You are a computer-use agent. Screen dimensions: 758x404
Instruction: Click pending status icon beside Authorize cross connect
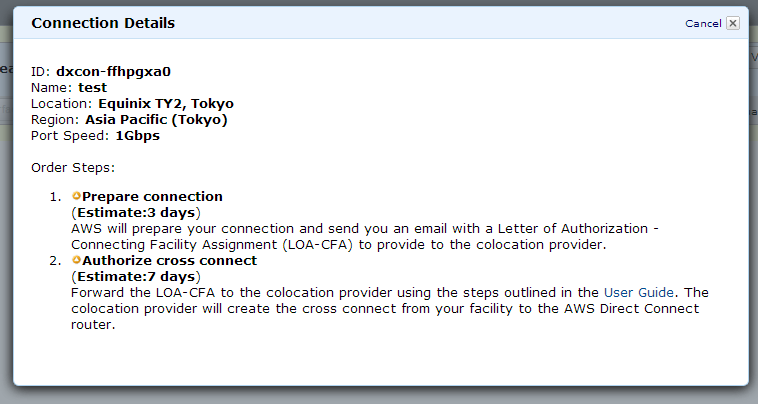coord(76,260)
